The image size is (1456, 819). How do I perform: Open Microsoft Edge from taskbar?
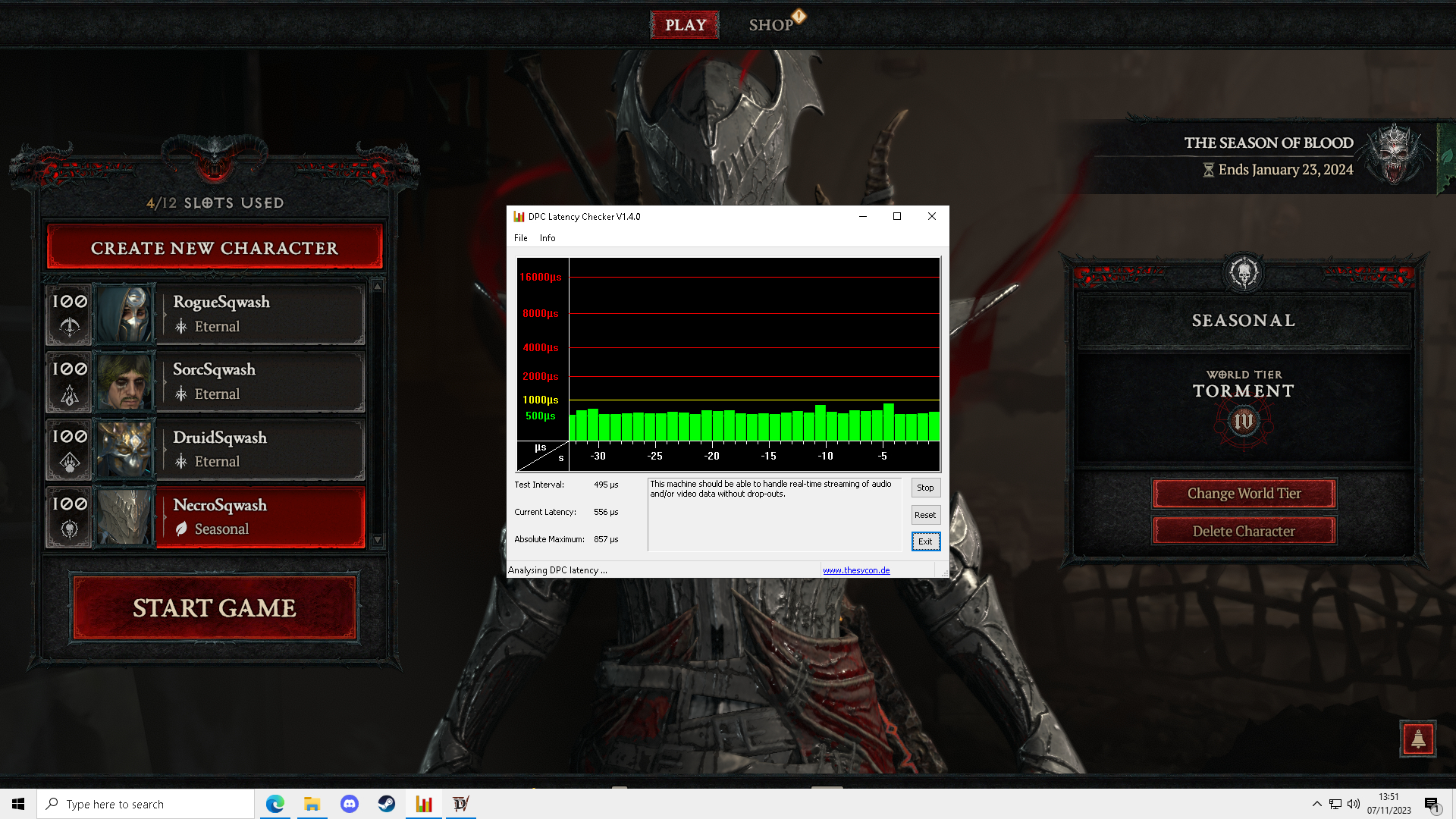pyautogui.click(x=275, y=804)
